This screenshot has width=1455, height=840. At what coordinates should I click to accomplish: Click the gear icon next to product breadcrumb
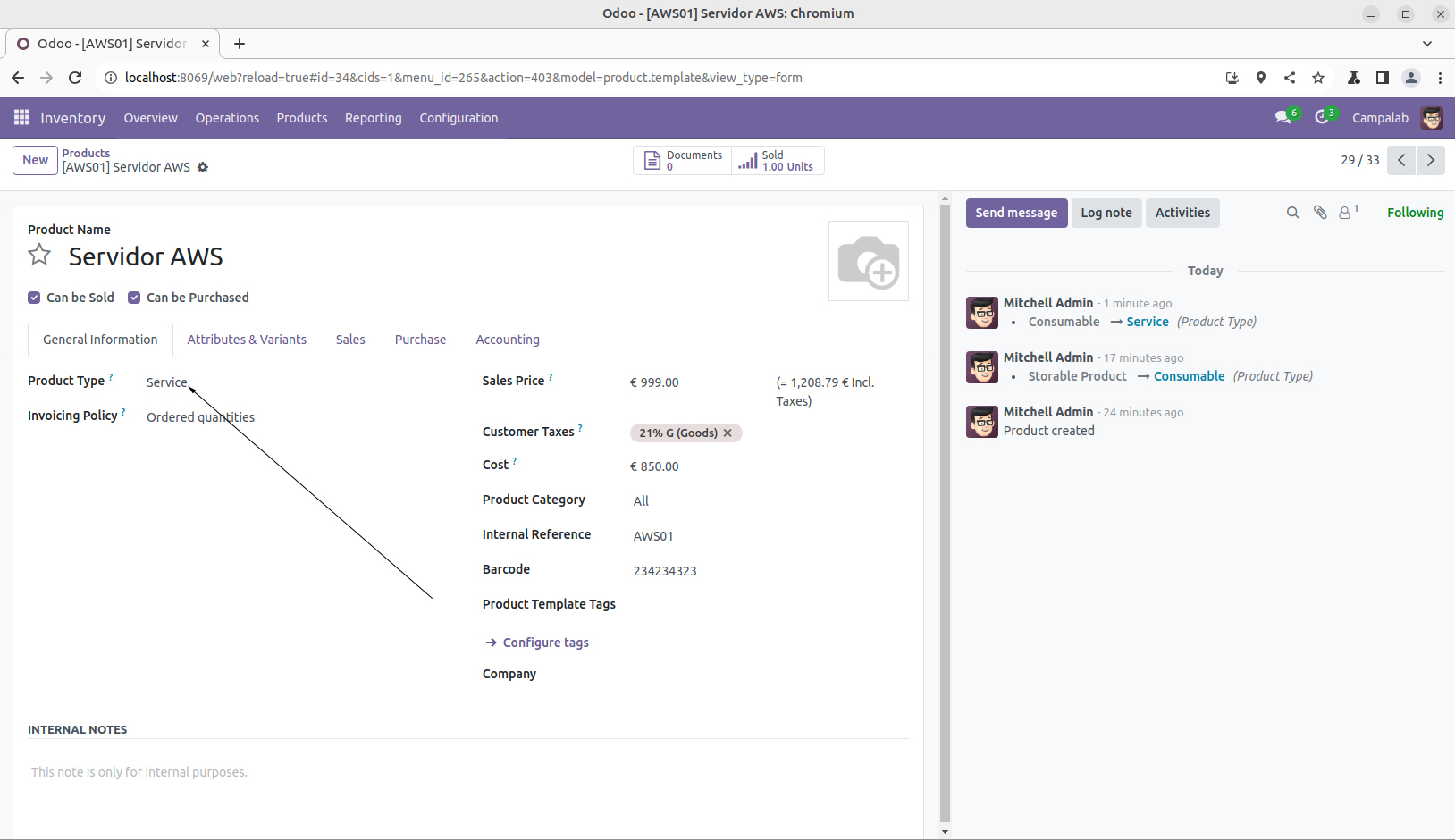[x=203, y=167]
